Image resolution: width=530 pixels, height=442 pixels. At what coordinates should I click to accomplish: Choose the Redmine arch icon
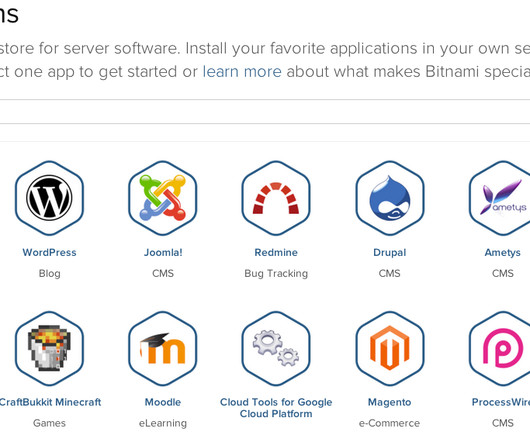coord(276,198)
